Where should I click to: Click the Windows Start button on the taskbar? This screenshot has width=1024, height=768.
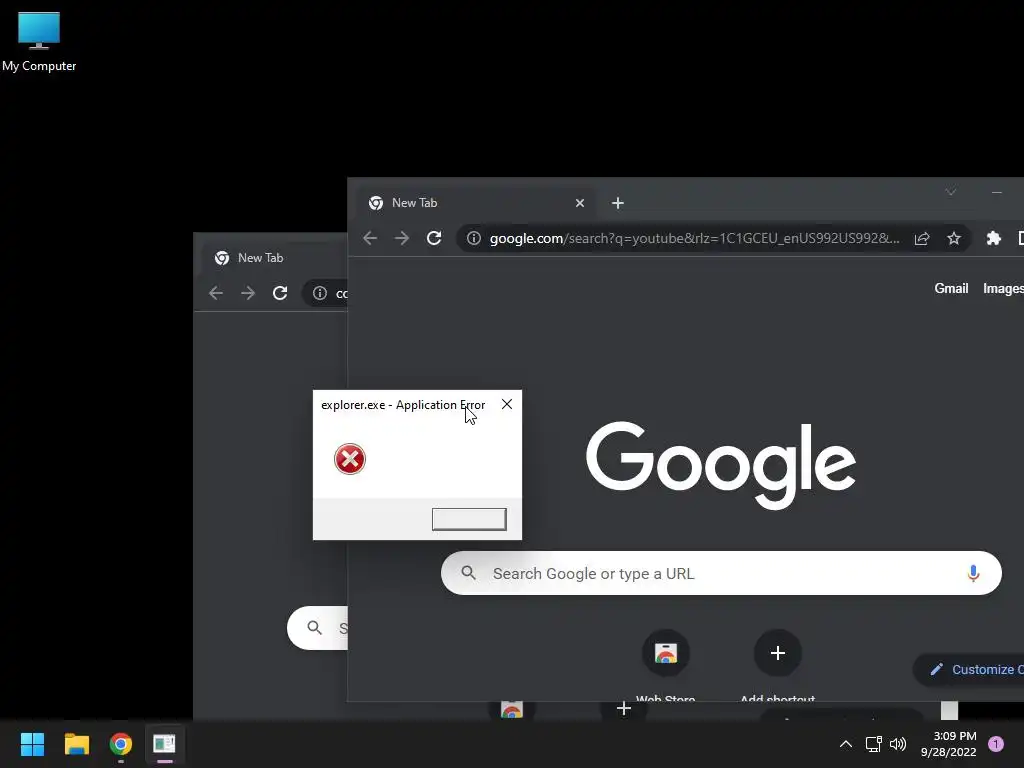(x=32, y=744)
